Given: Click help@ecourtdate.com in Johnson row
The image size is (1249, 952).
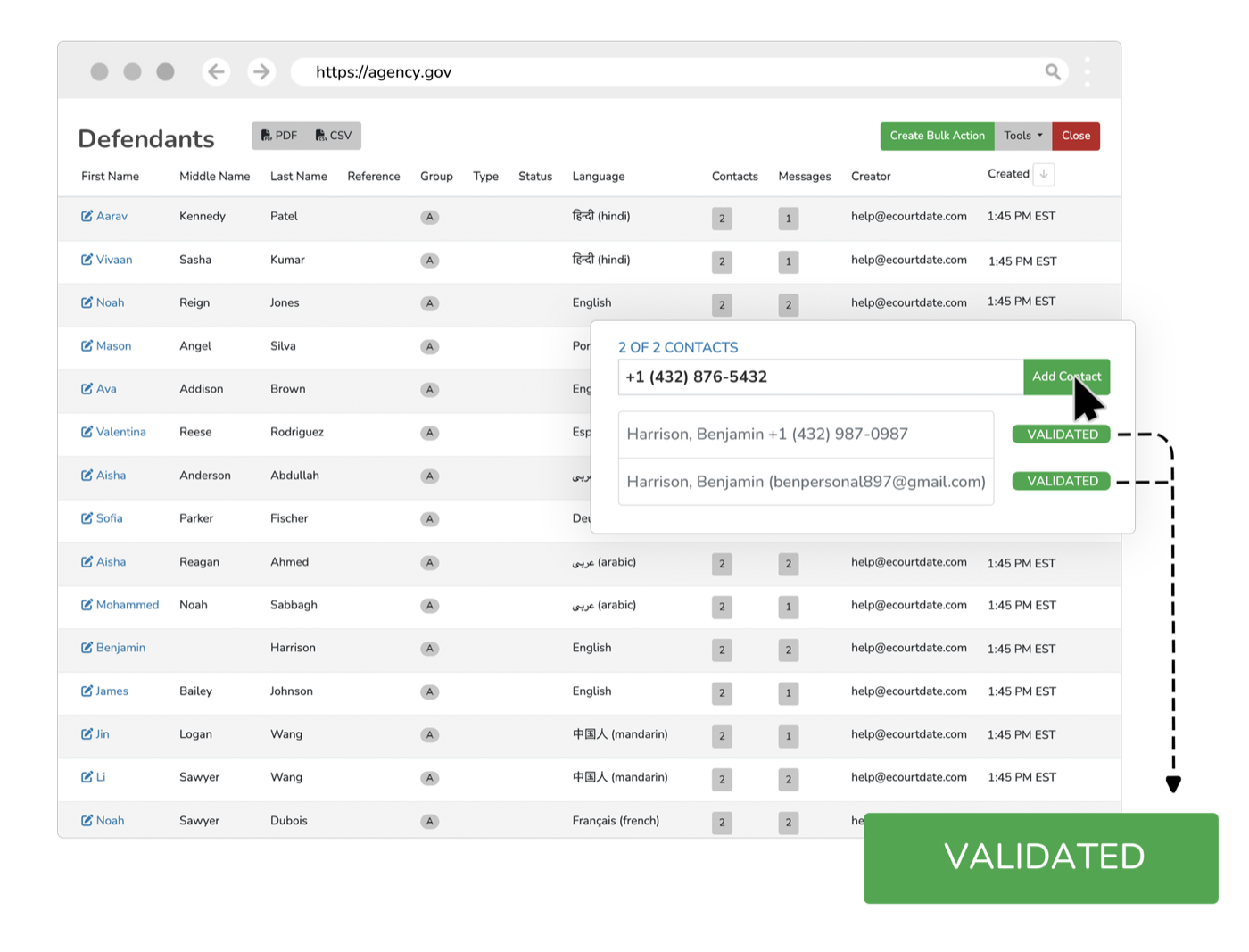Looking at the screenshot, I should click(908, 691).
